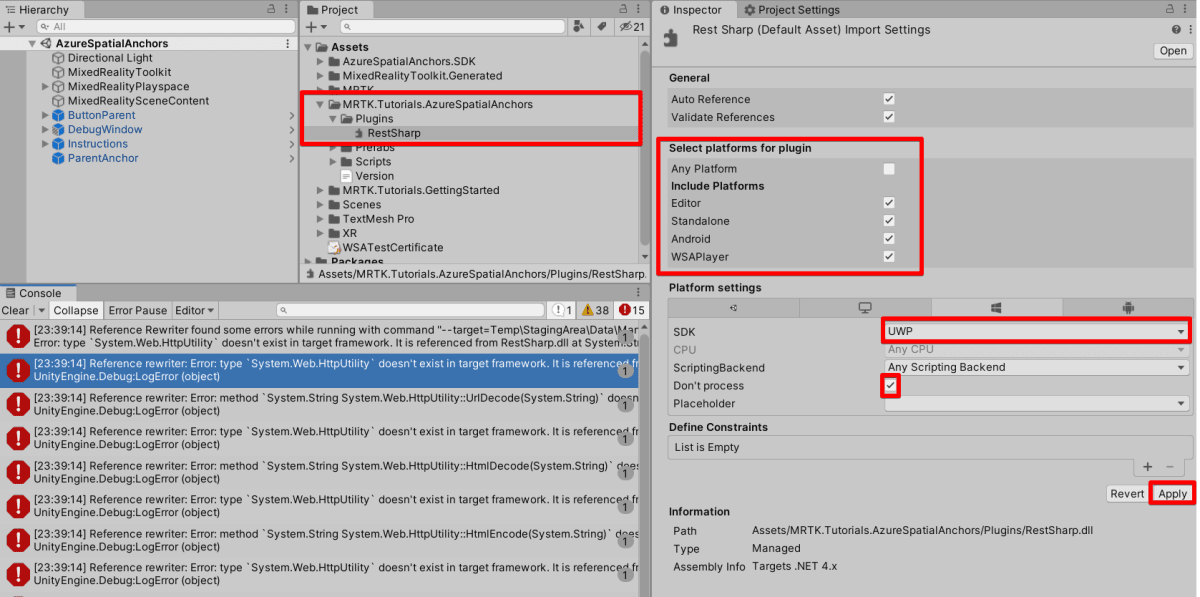Click the WSATestCertificate file icon
Viewport: 1200px width, 597px height.
tap(334, 247)
